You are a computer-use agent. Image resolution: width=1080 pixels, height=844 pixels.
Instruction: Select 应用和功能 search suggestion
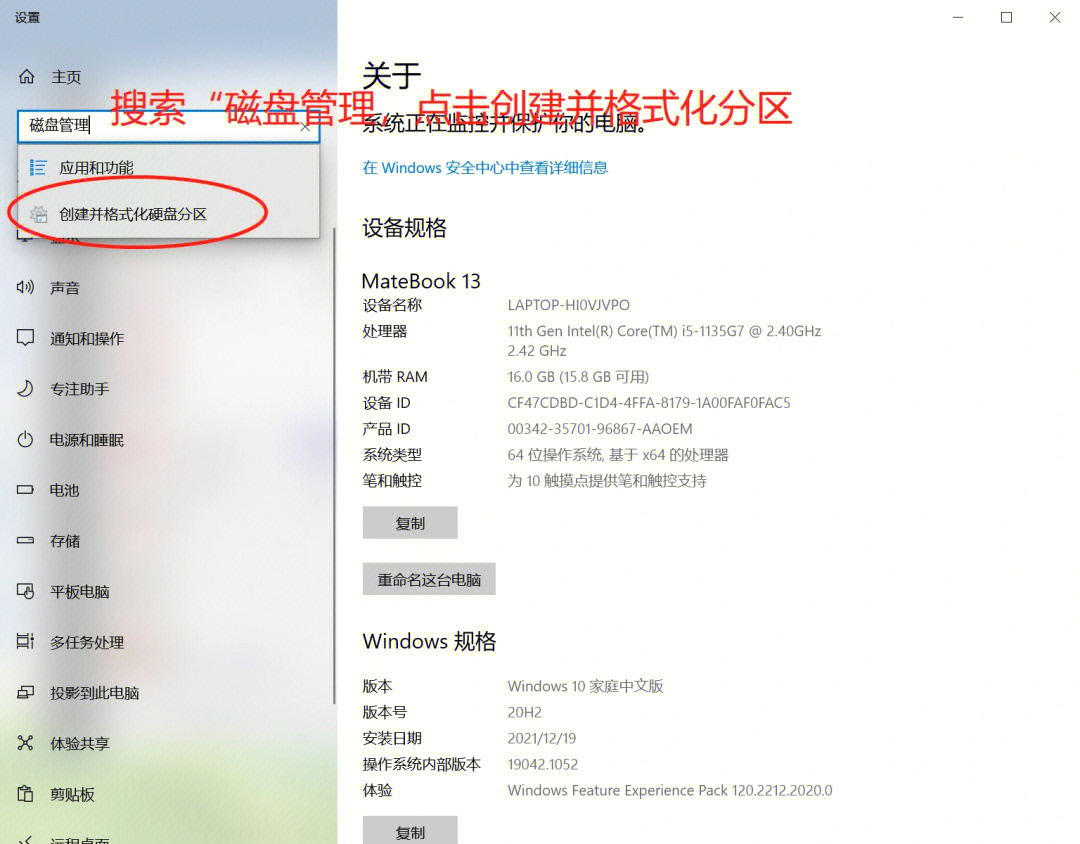[168, 167]
